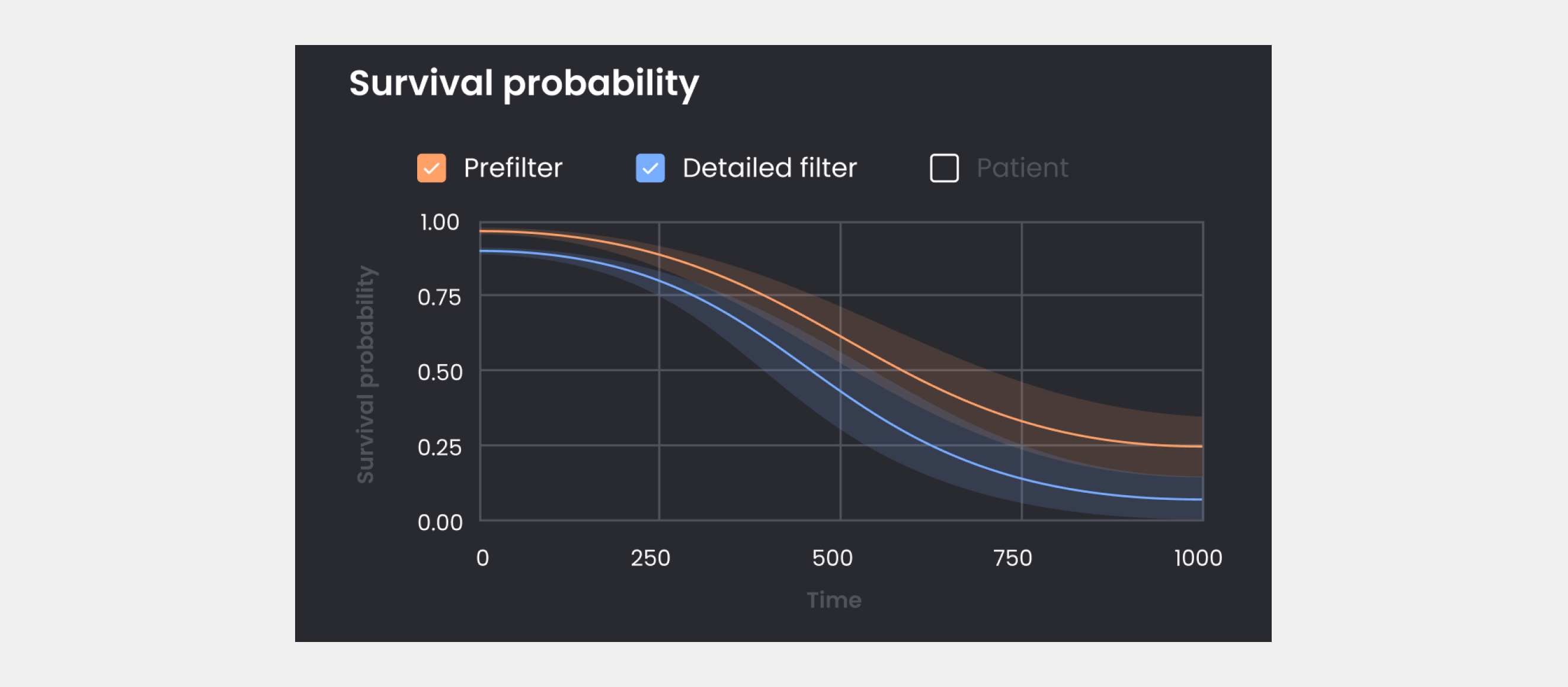The height and width of the screenshot is (687, 1568).
Task: Click the 0.75 y-axis tick label
Action: tap(440, 297)
